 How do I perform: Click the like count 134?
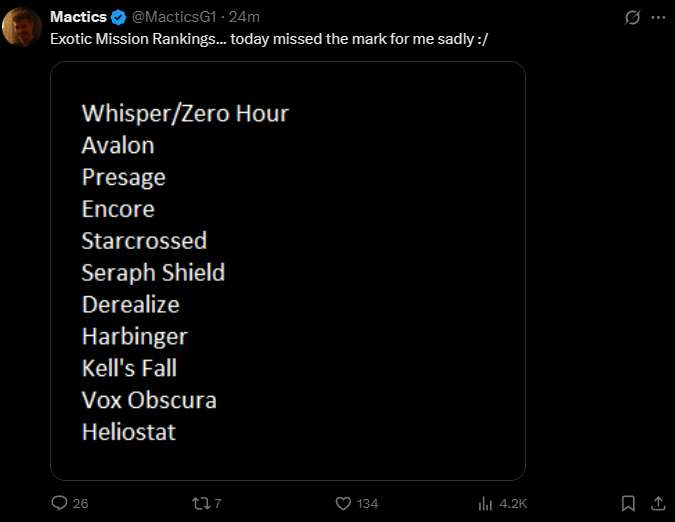click(x=367, y=503)
